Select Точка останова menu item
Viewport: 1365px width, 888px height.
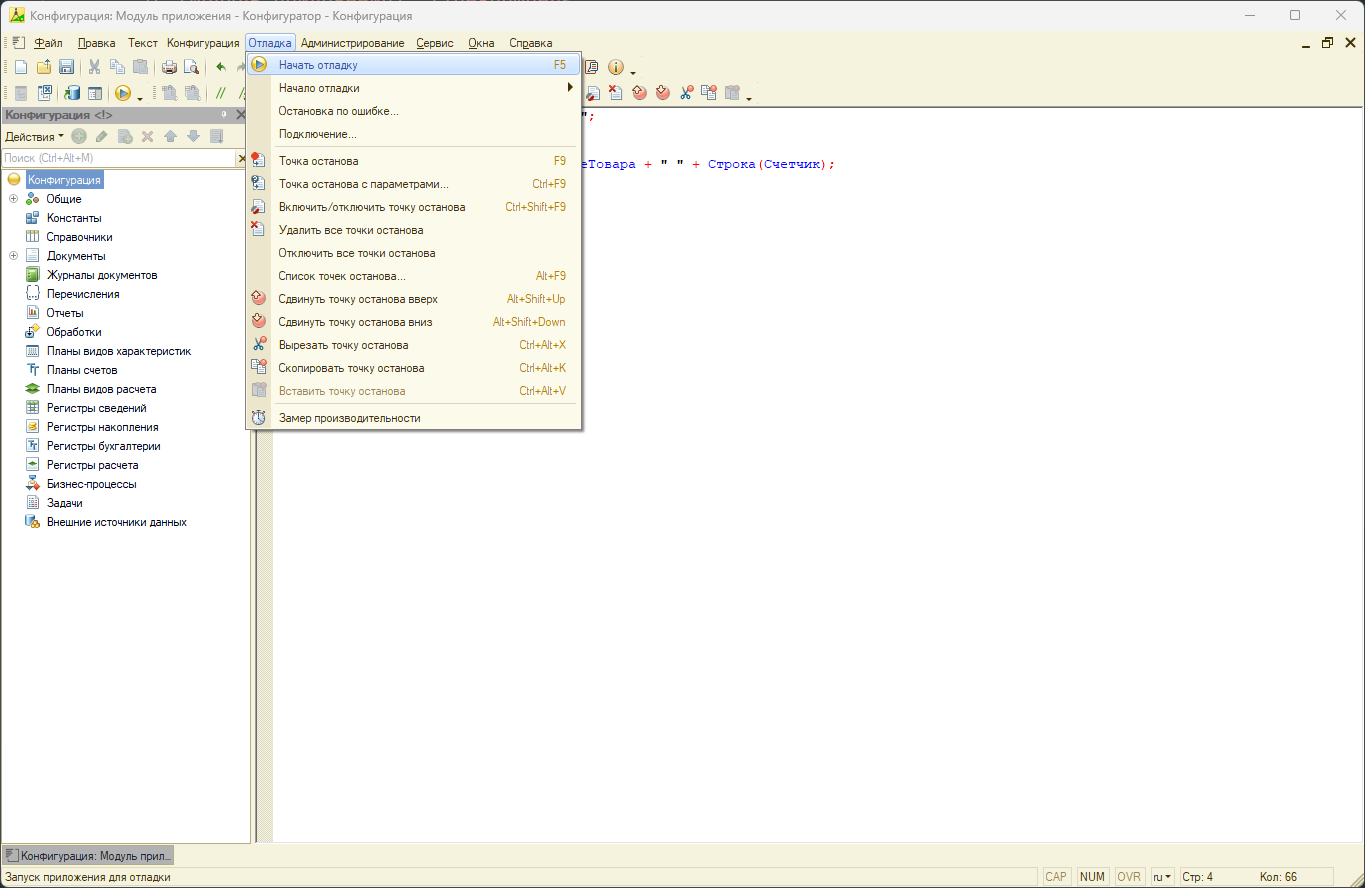[x=414, y=161]
